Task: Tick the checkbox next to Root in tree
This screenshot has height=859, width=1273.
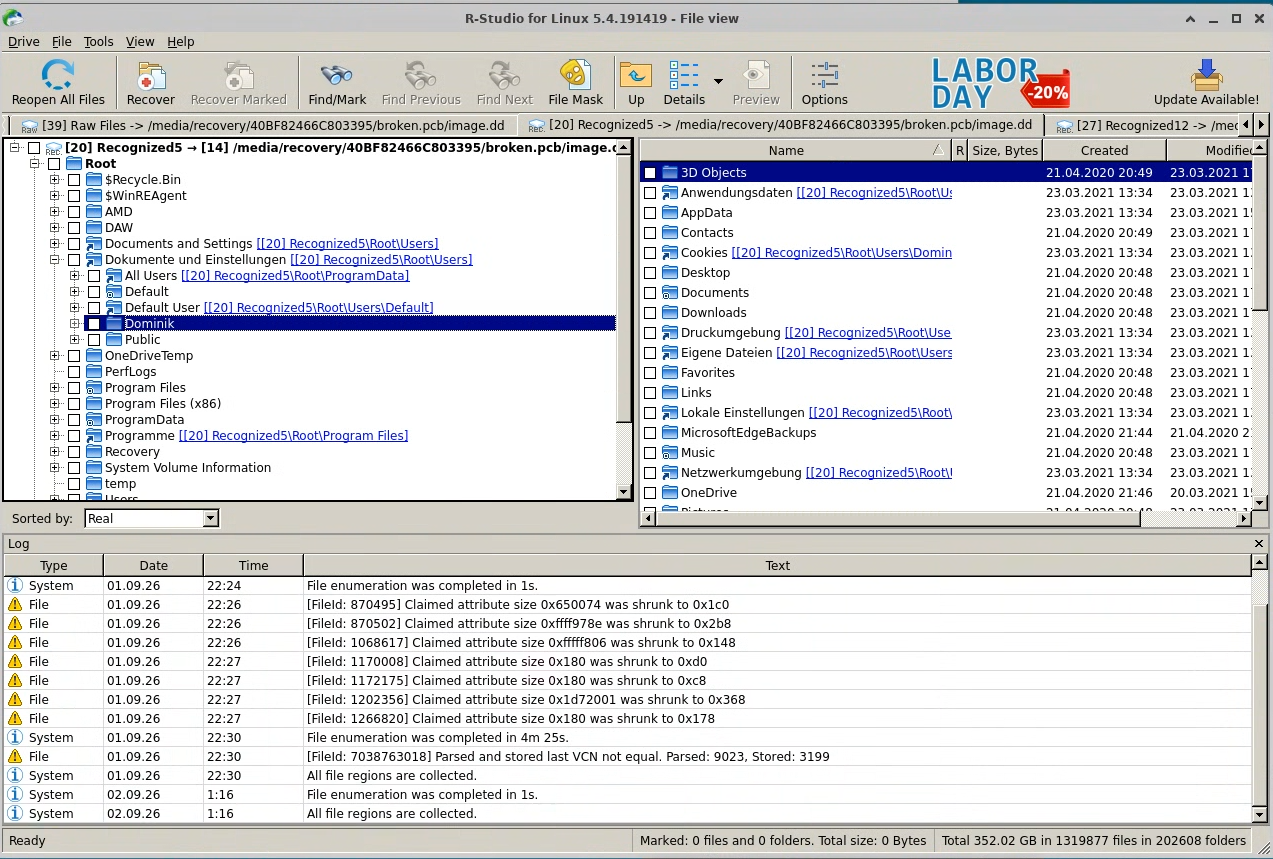Action: click(54, 164)
